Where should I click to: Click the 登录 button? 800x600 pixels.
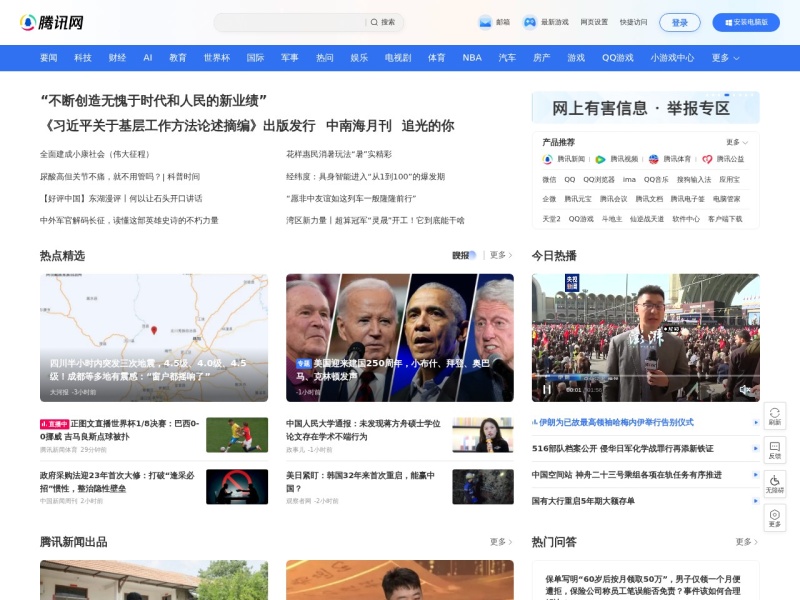tap(680, 22)
